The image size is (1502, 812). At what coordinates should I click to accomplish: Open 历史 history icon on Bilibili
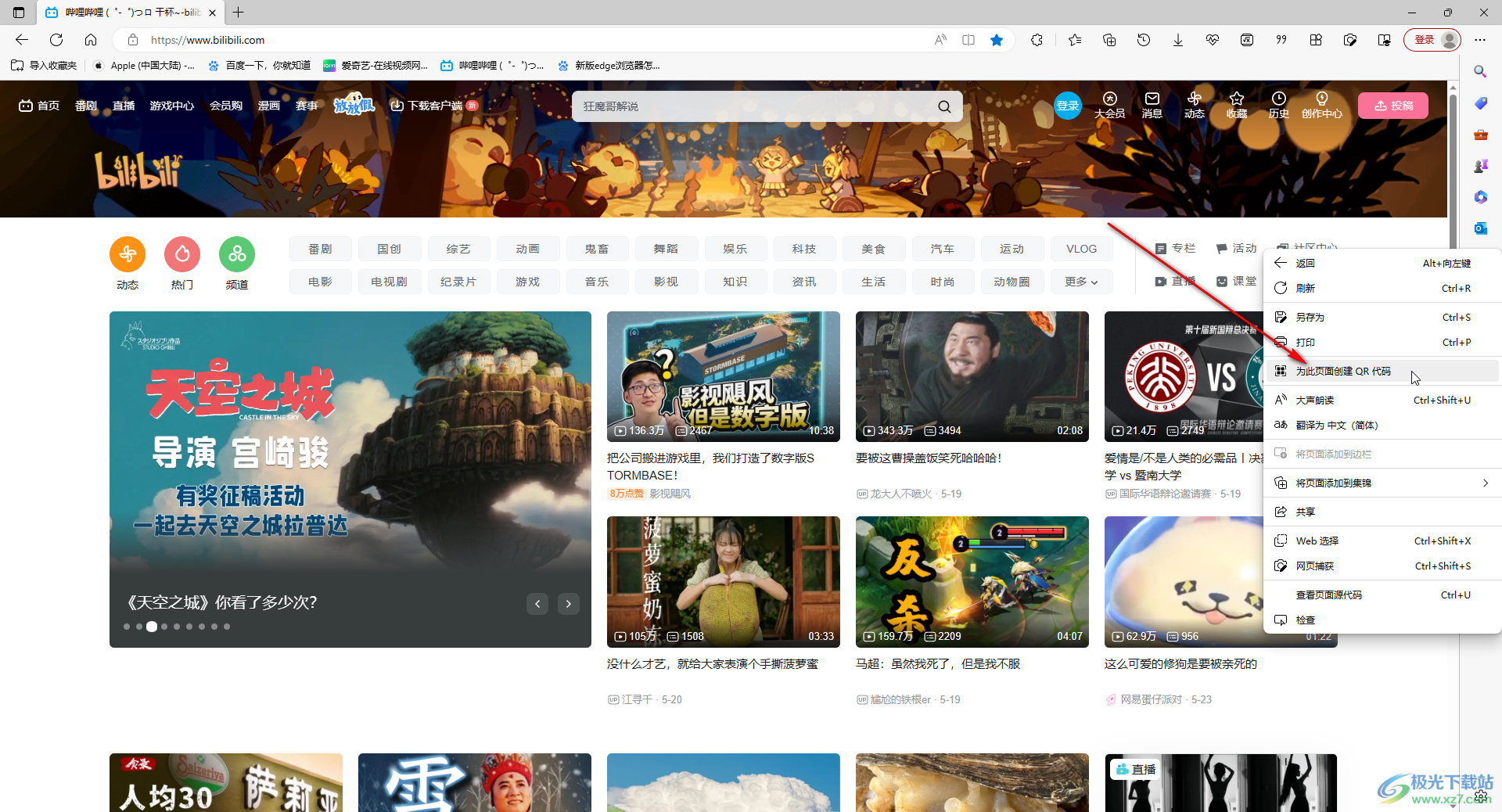pos(1279,105)
